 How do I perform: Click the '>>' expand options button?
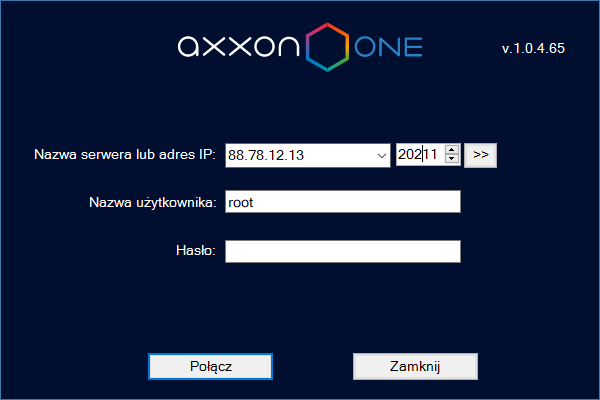(481, 155)
